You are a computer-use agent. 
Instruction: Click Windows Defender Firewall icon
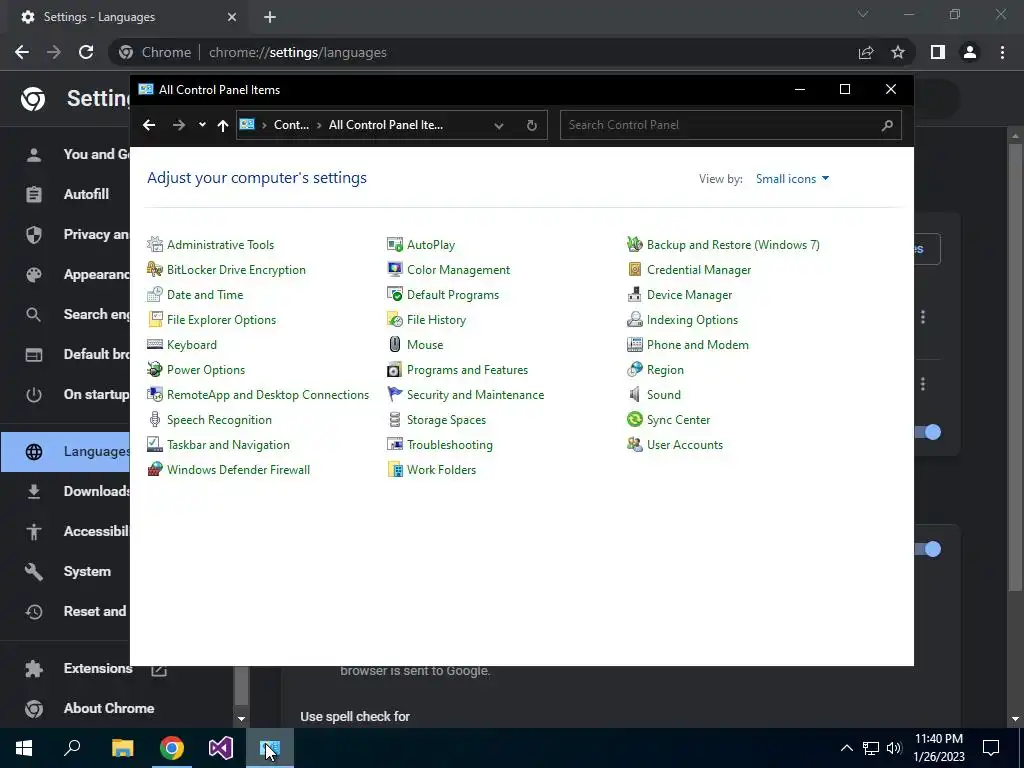[155, 470]
